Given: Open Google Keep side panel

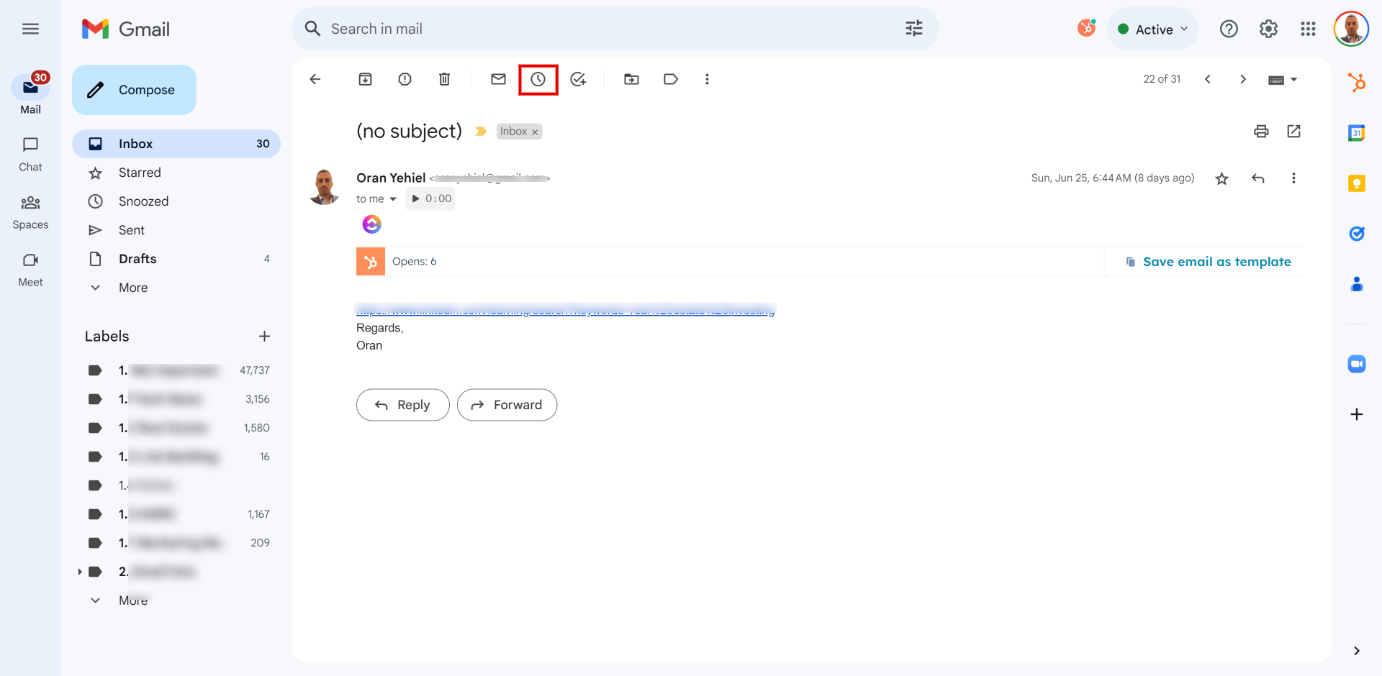Looking at the screenshot, I should pos(1357,183).
